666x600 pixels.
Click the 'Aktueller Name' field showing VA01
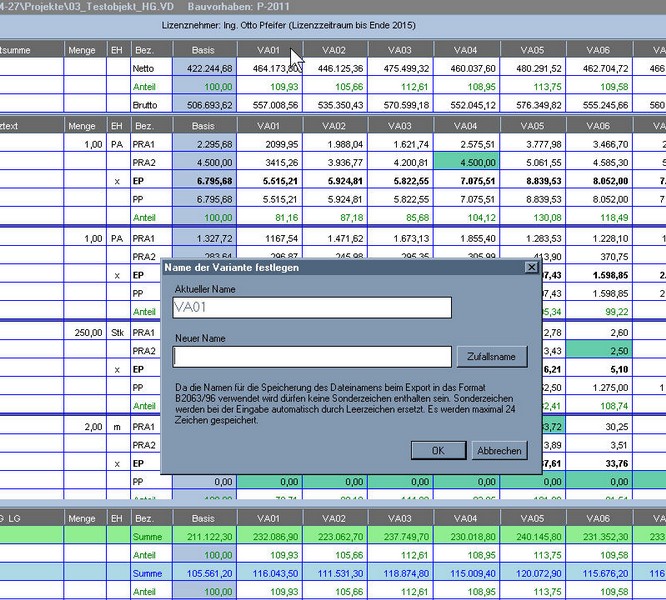point(312,308)
